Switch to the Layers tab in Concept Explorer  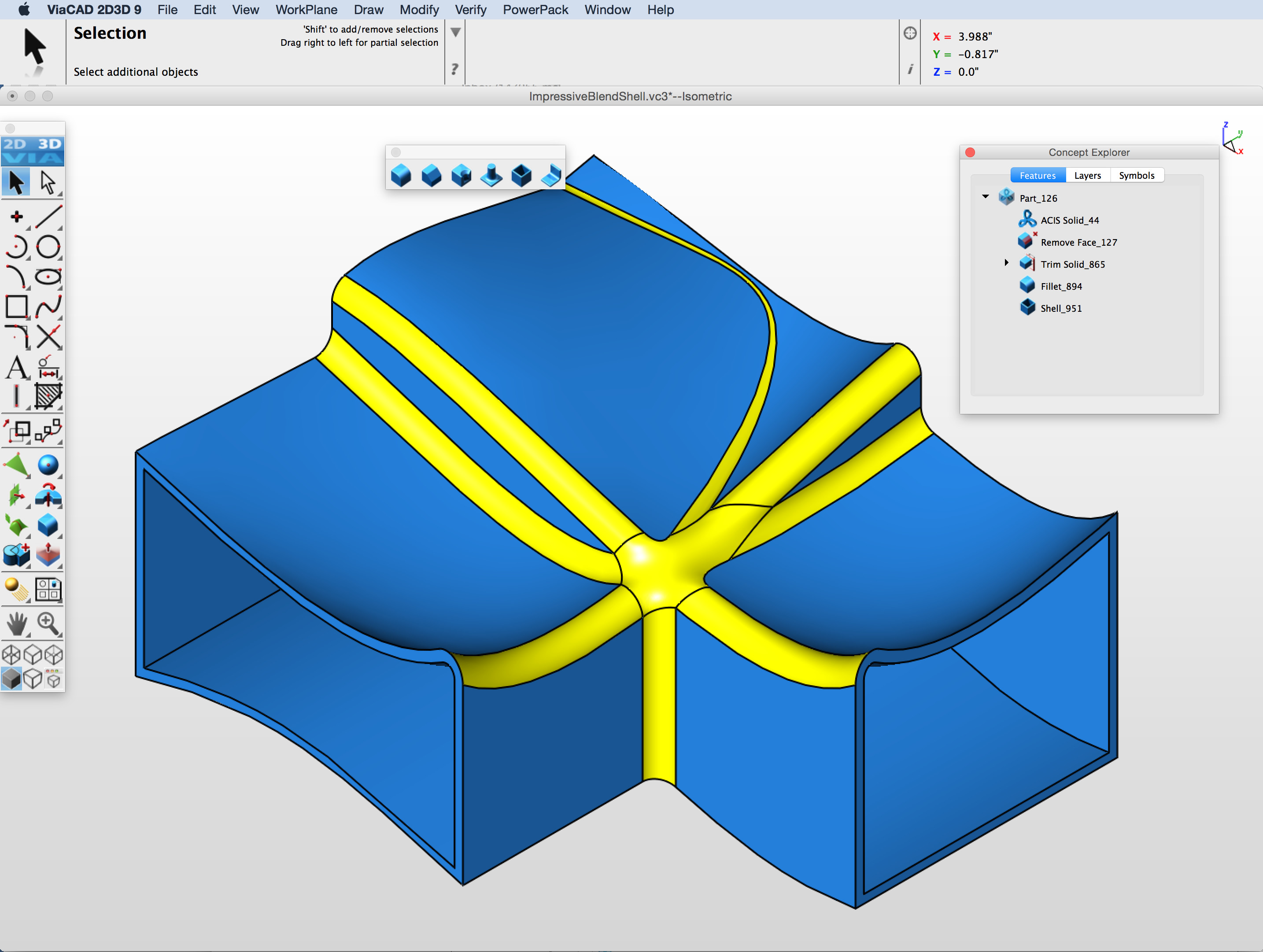click(x=1087, y=175)
